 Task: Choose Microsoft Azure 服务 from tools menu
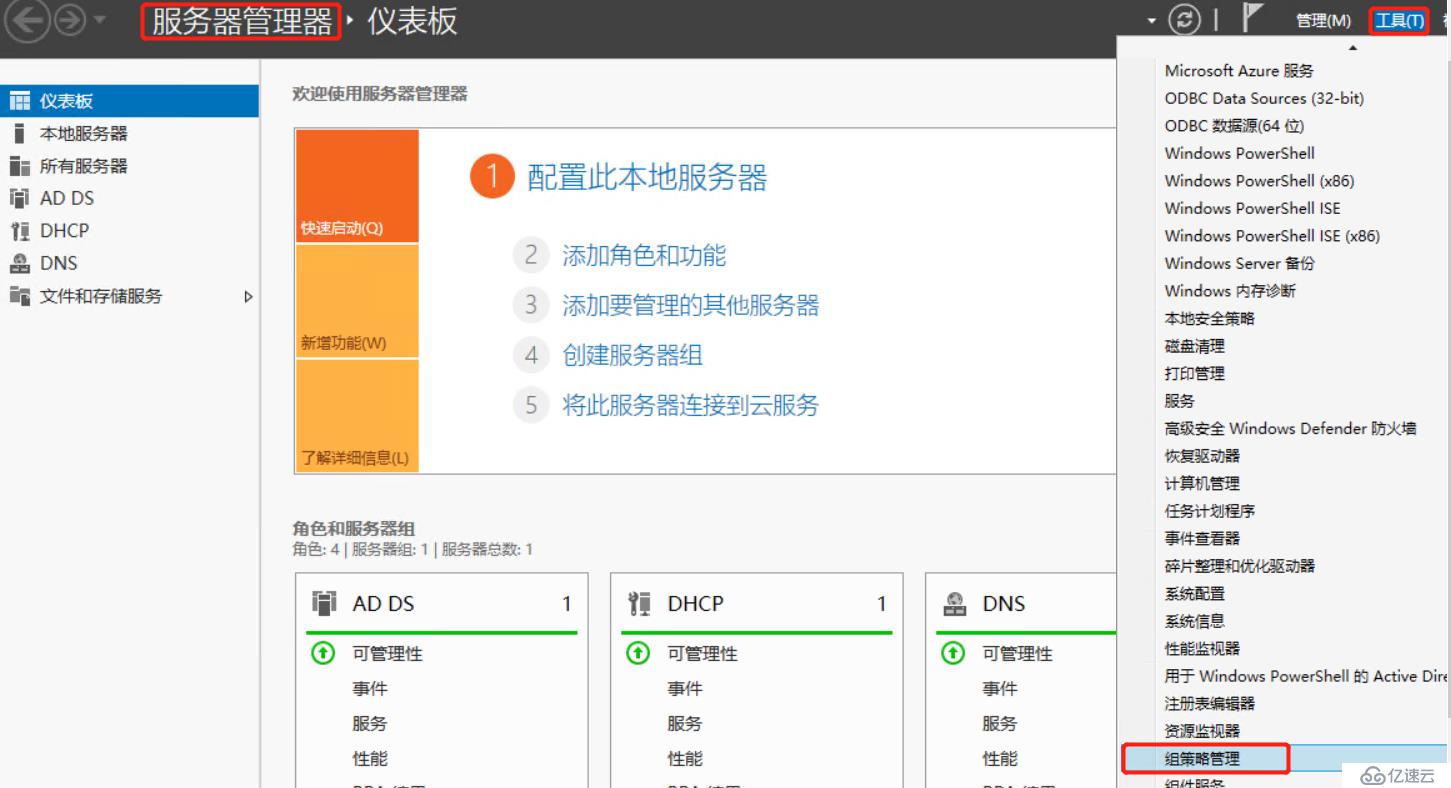1239,71
